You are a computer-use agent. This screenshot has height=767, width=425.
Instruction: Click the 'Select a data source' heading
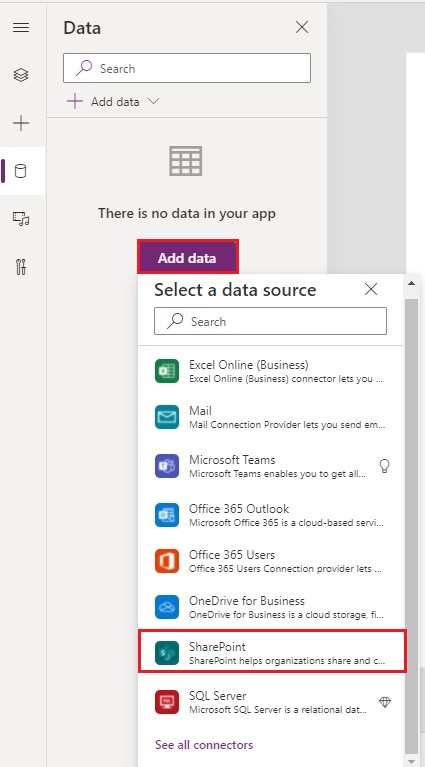pyautogui.click(x=235, y=290)
